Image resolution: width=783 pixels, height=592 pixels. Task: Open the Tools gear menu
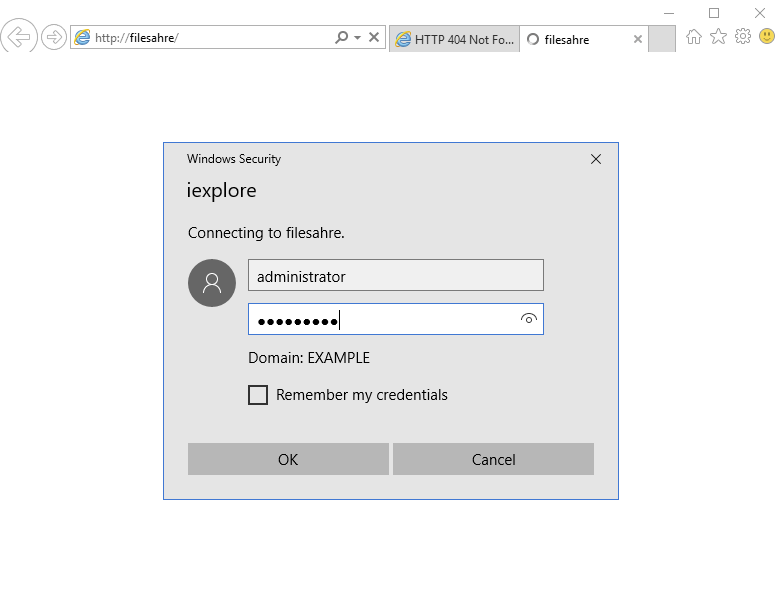tap(743, 36)
